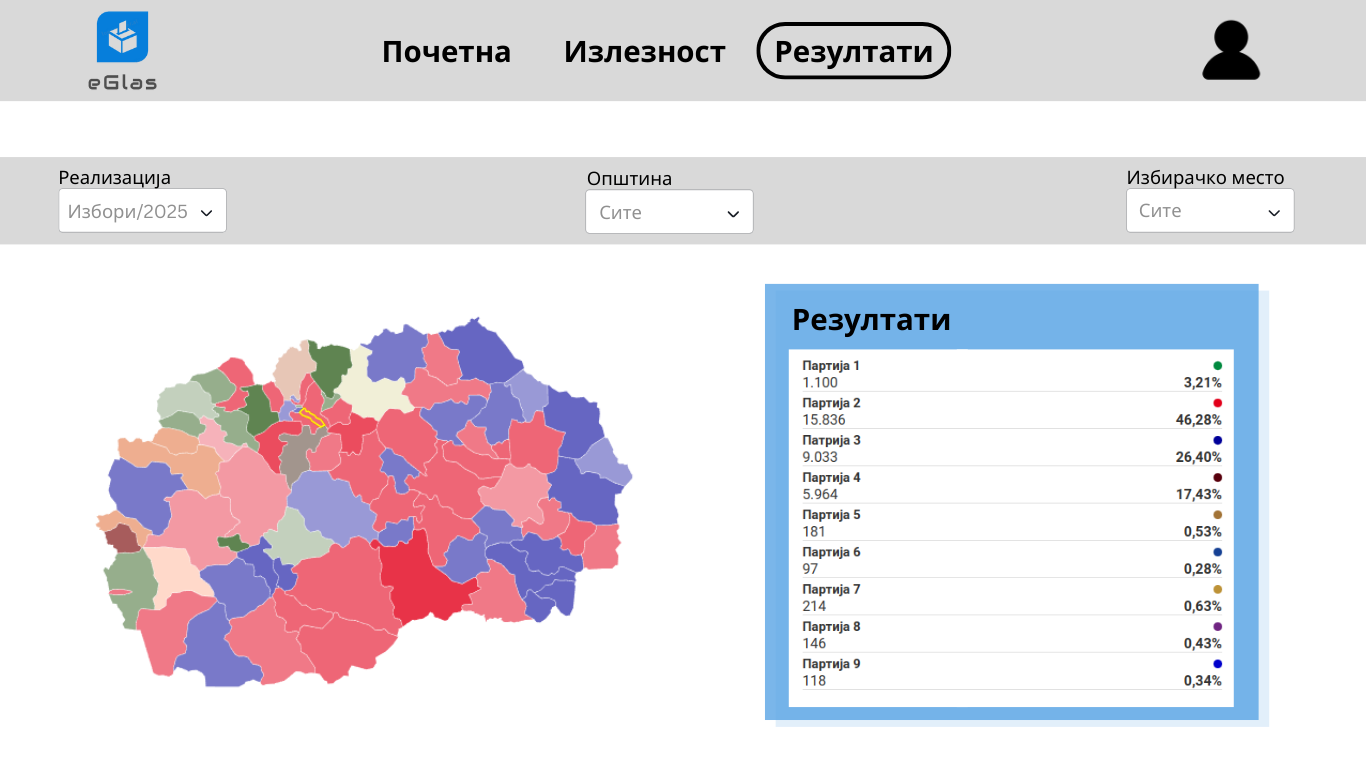
Task: Click the brown dot for Партија 5
Action: point(1217,515)
